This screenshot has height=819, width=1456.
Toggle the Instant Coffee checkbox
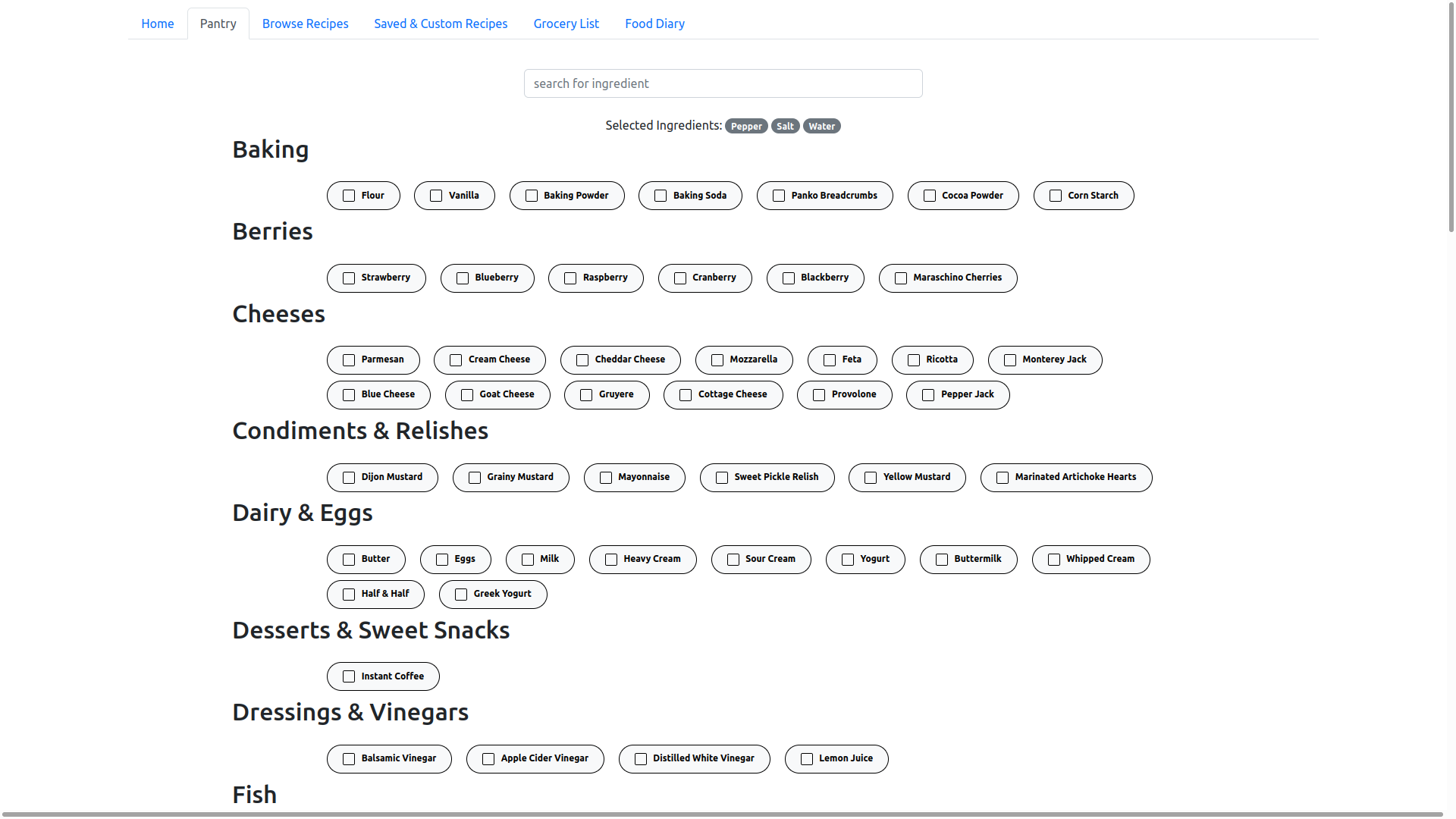pos(349,676)
